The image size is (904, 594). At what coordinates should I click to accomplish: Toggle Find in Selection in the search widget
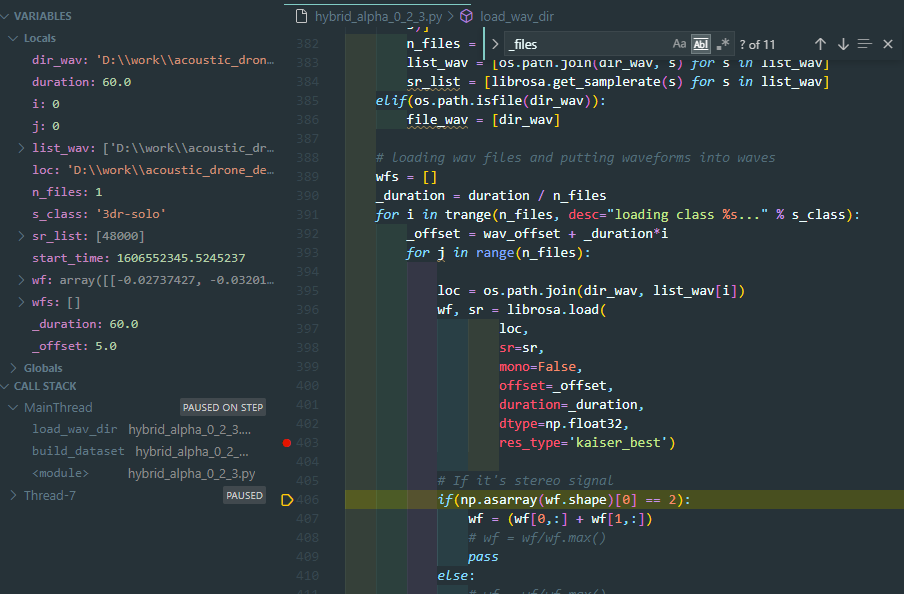tap(866, 44)
